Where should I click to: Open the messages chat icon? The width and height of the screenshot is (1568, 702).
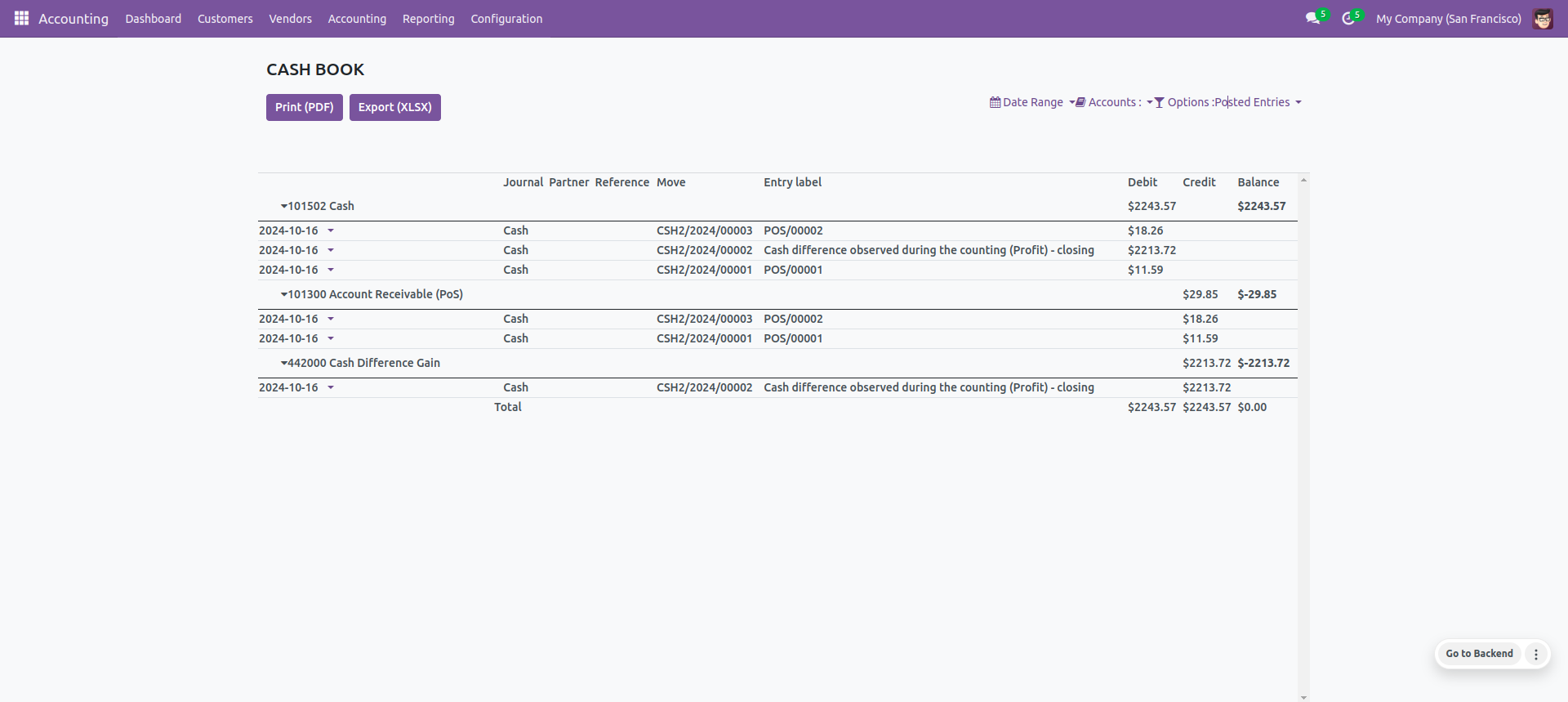[1312, 19]
